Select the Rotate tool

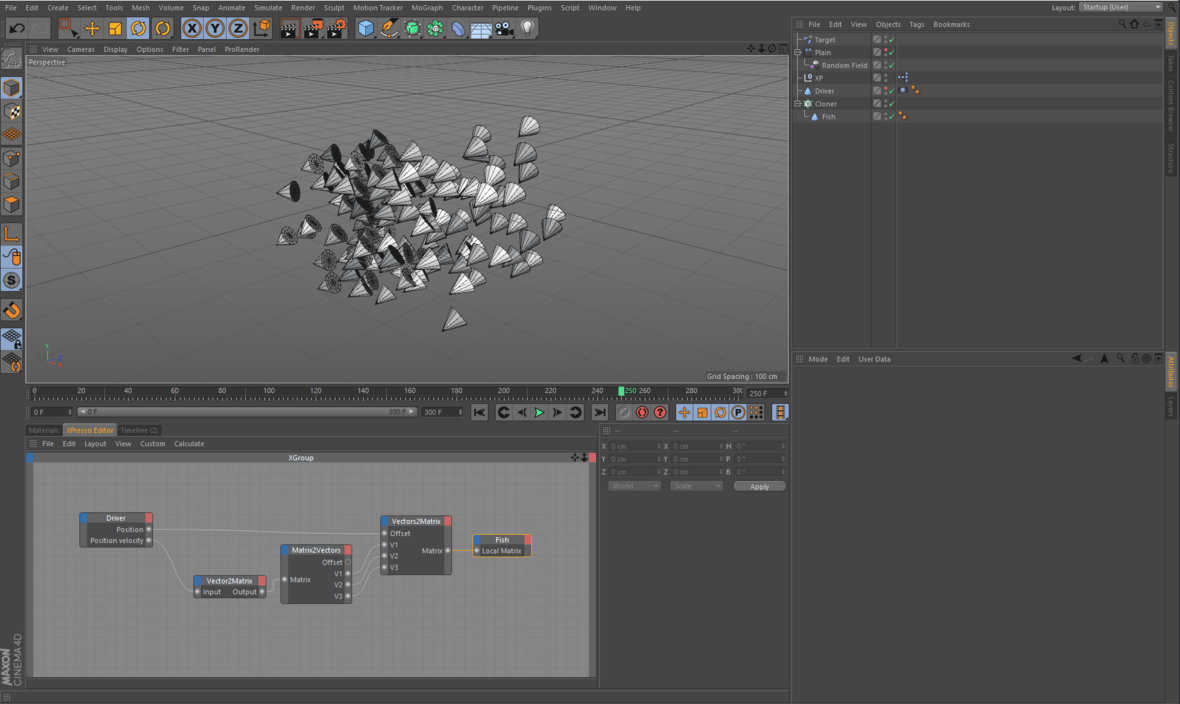coord(140,28)
